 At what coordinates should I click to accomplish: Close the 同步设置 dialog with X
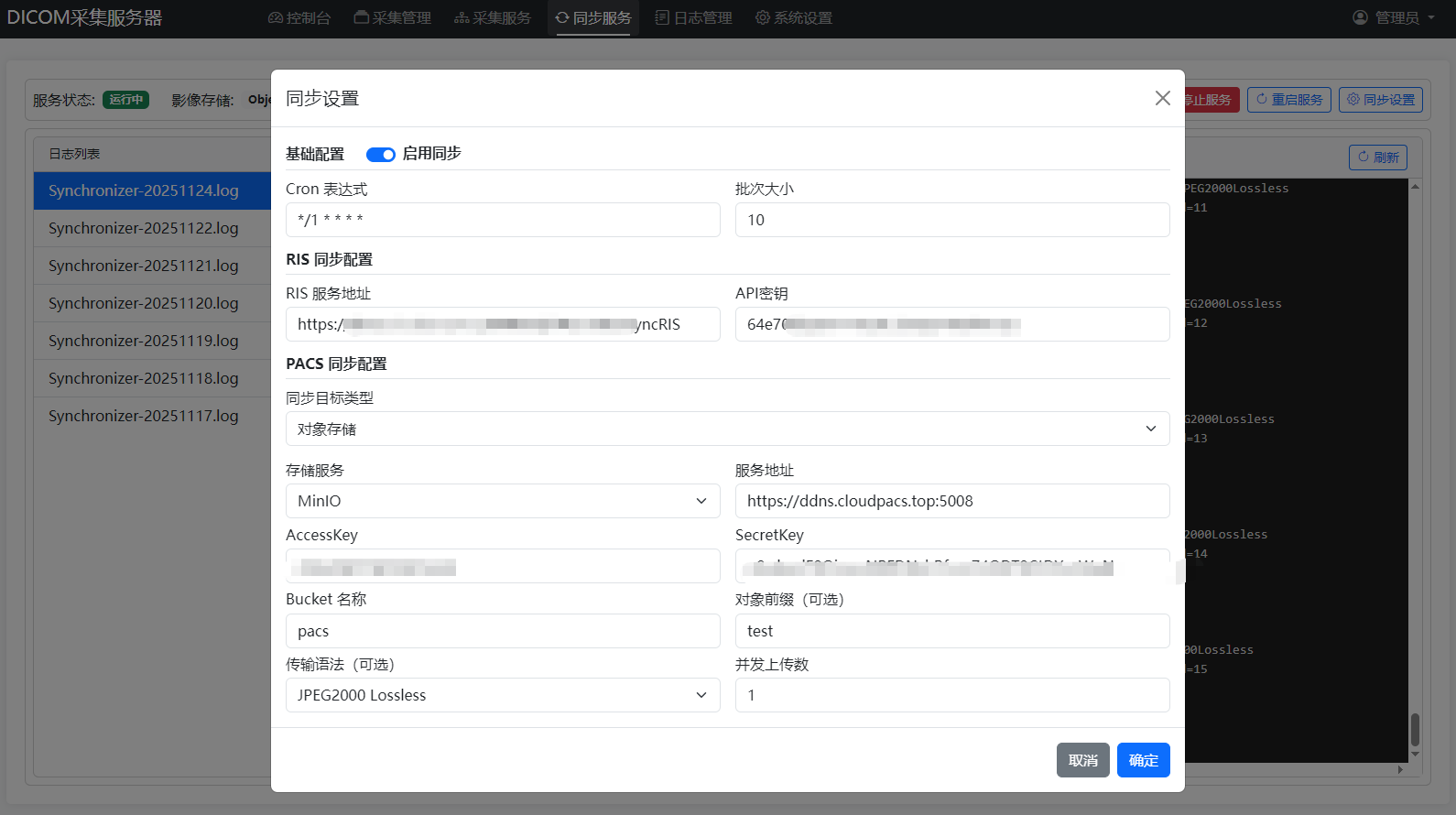click(1162, 98)
